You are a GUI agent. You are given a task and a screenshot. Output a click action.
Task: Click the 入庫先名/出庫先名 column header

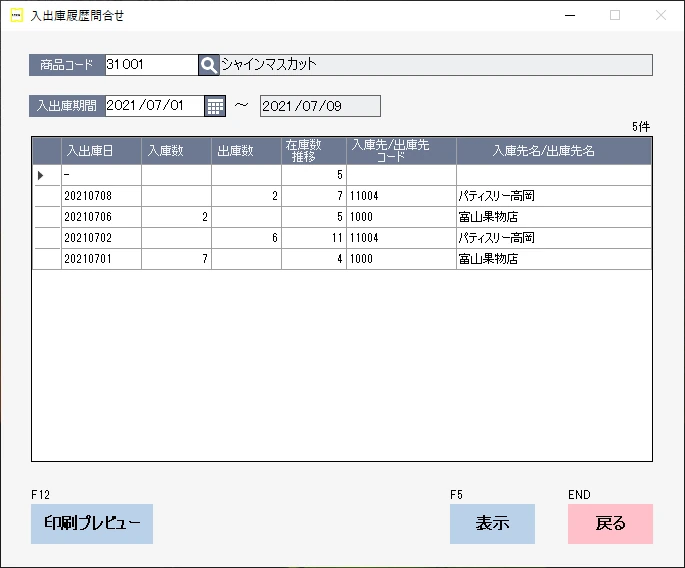point(553,151)
